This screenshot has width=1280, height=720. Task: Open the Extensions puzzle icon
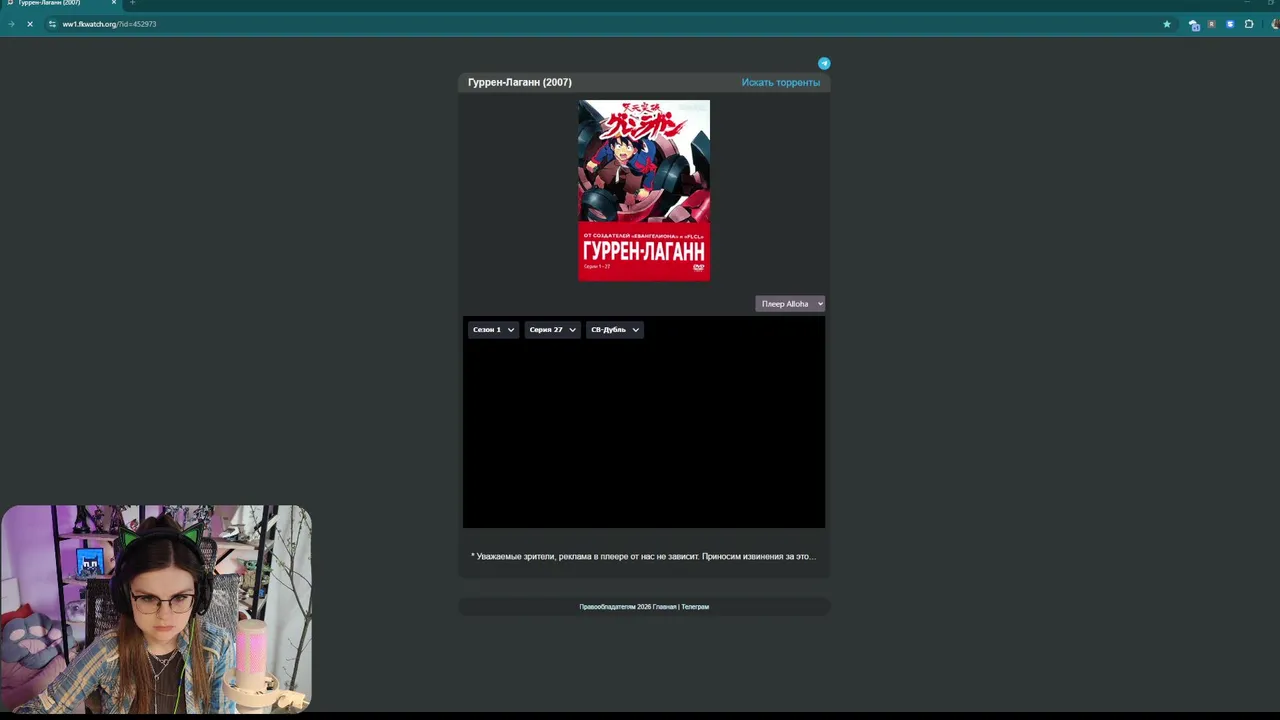click(x=1249, y=24)
